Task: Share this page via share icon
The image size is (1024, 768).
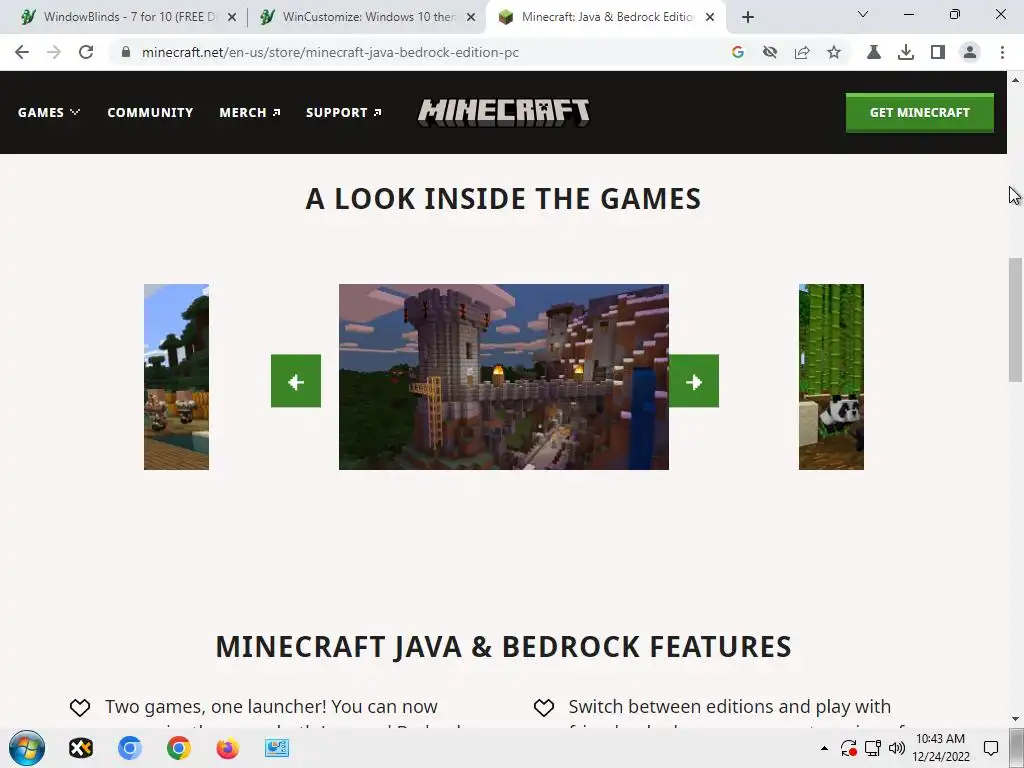Action: tap(802, 52)
